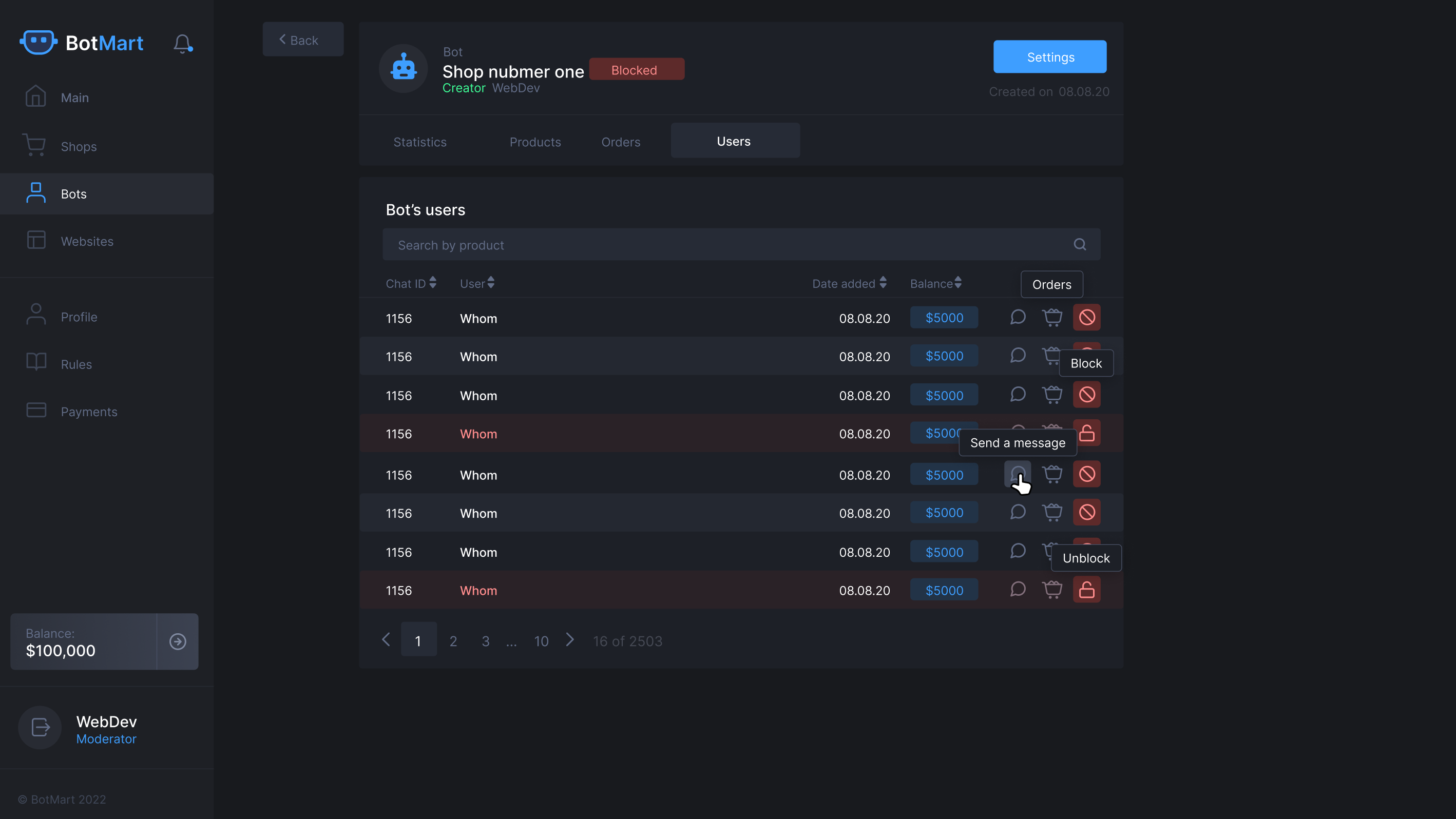1456x819 pixels.
Task: Sort users by clicking User column header
Action: (x=477, y=283)
